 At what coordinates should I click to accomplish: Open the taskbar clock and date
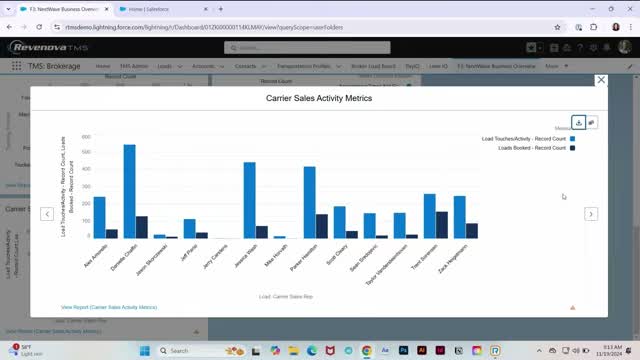(609, 351)
